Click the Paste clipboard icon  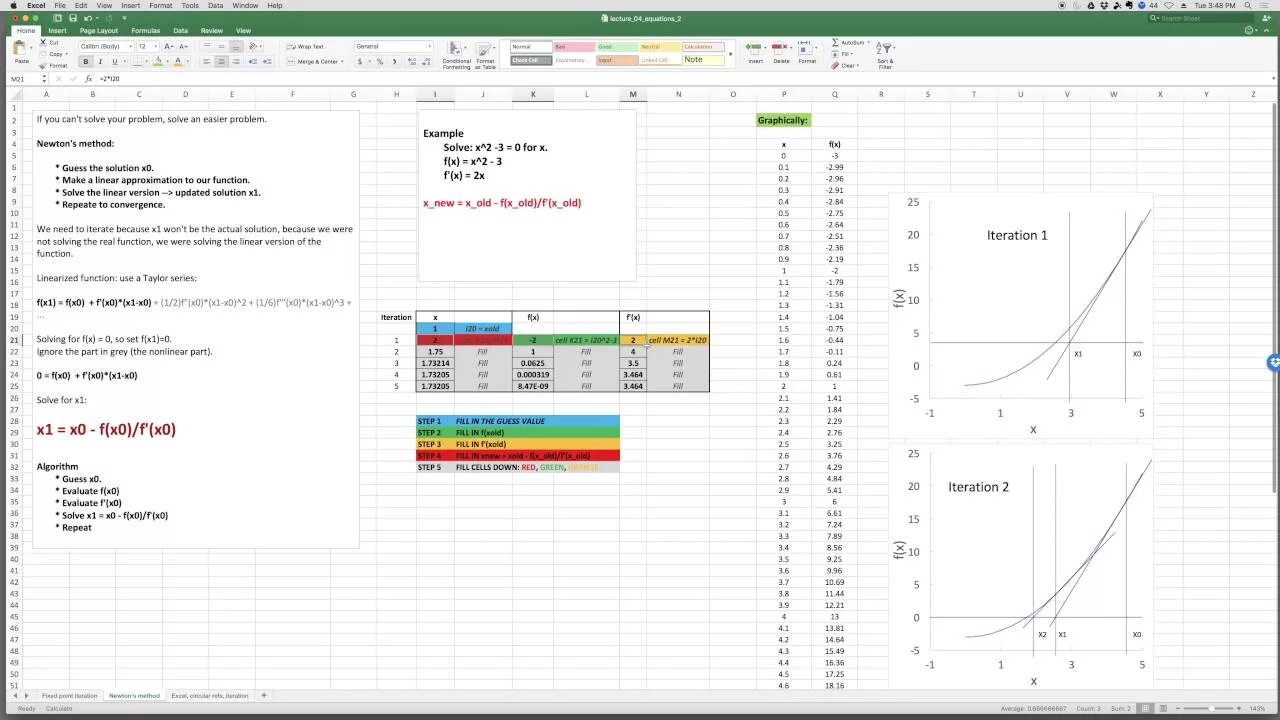(x=22, y=49)
